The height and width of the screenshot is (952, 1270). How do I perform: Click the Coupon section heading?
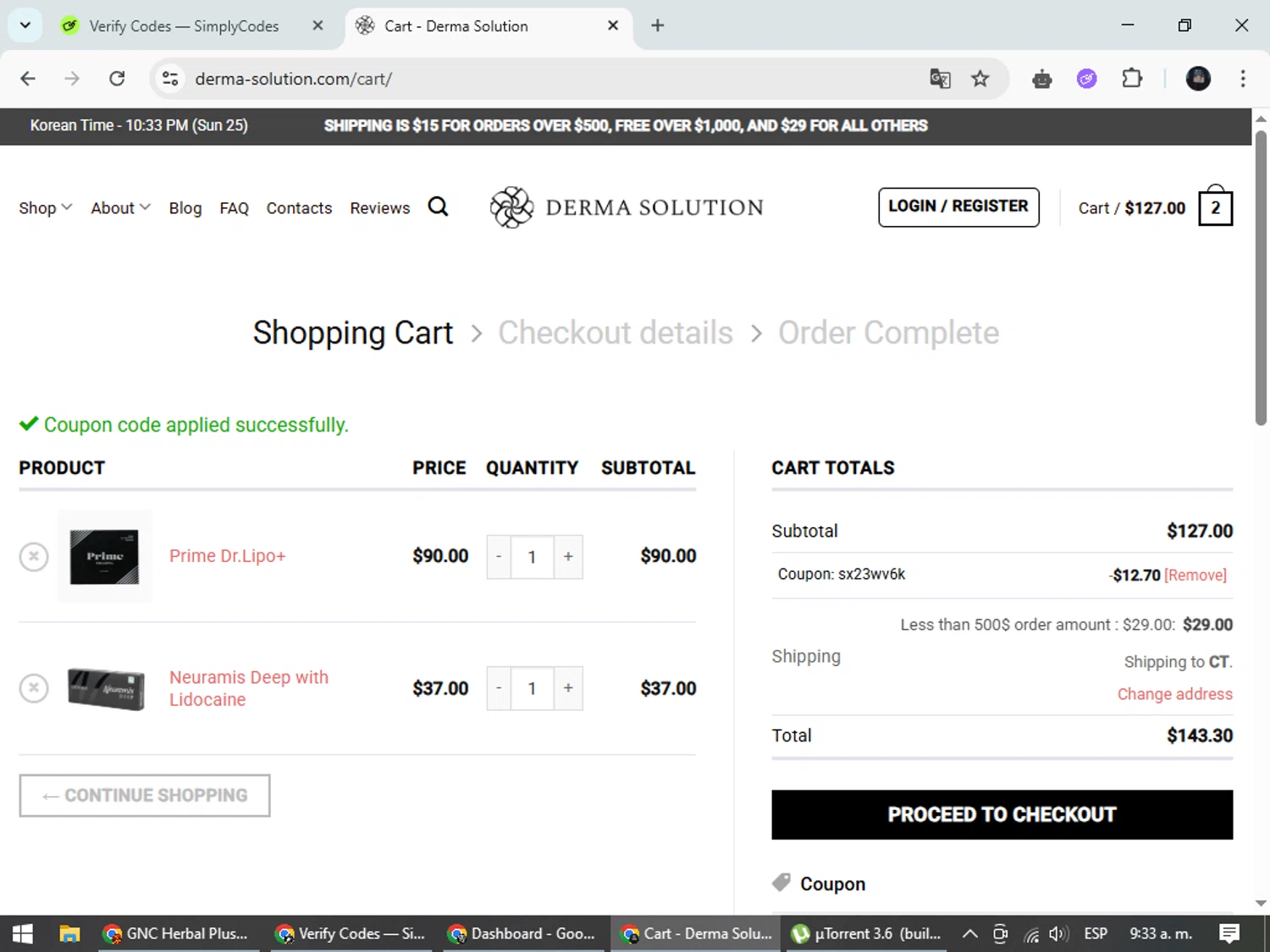(832, 883)
